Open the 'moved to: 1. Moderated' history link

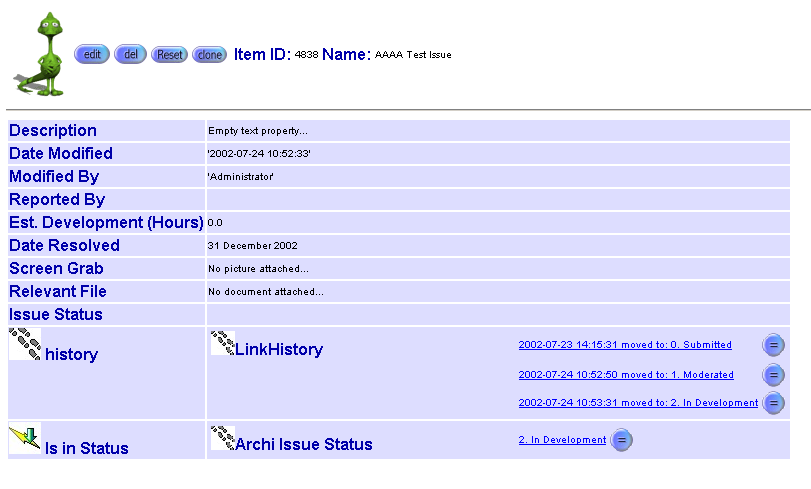[626, 375]
